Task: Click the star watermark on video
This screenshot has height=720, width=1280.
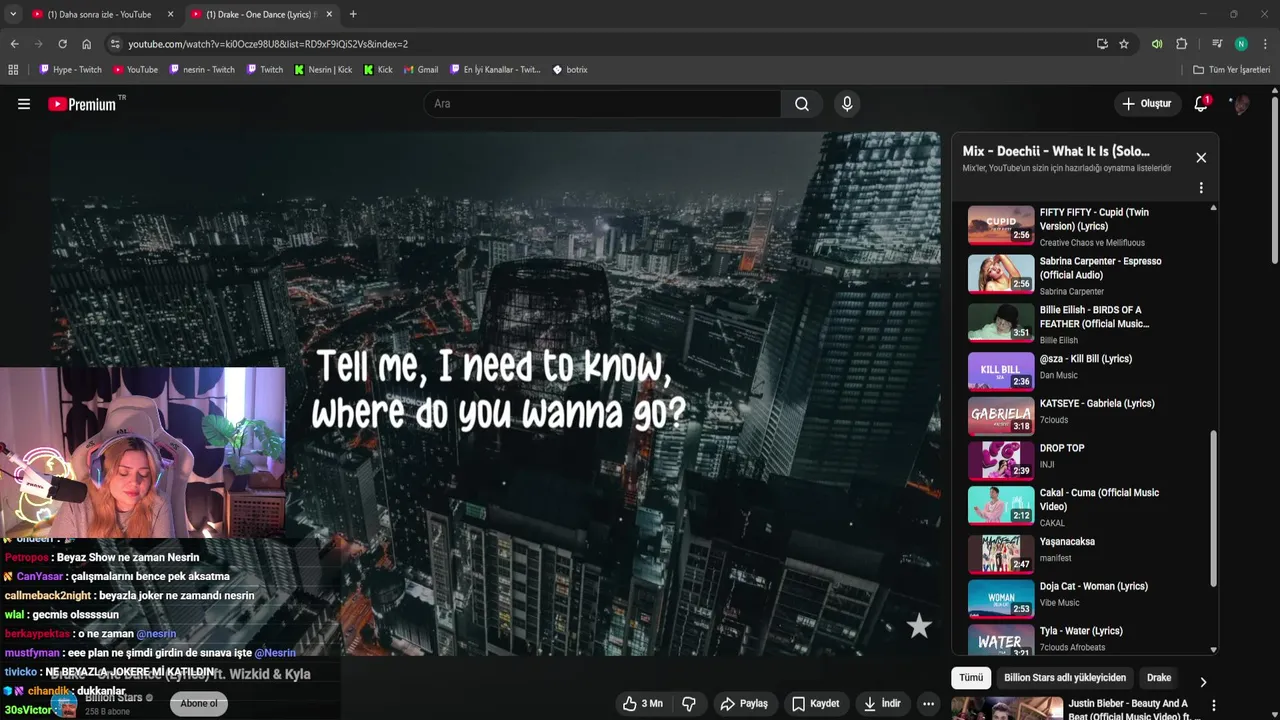Action: click(x=919, y=627)
